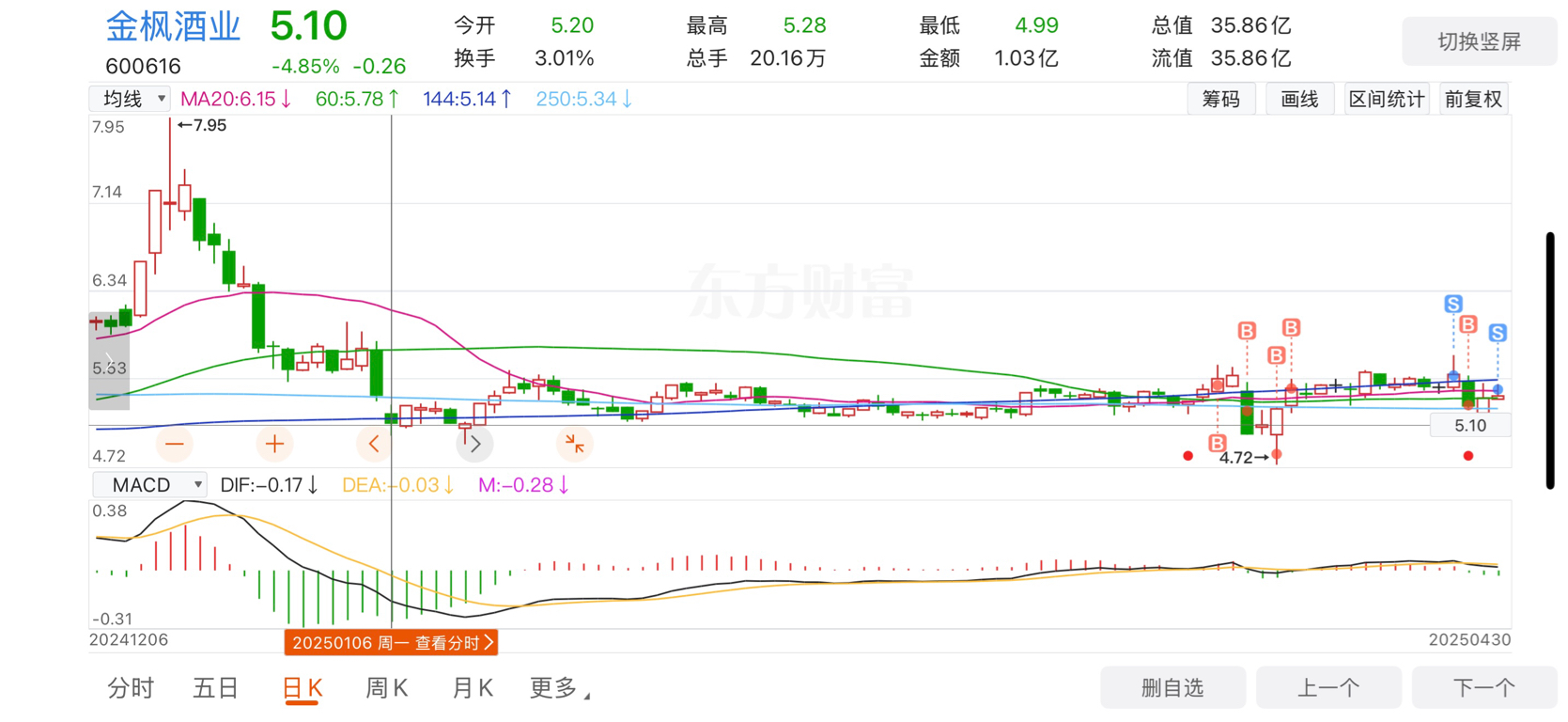Click the B marker beside the S
1568x722 pixels.
click(1468, 324)
